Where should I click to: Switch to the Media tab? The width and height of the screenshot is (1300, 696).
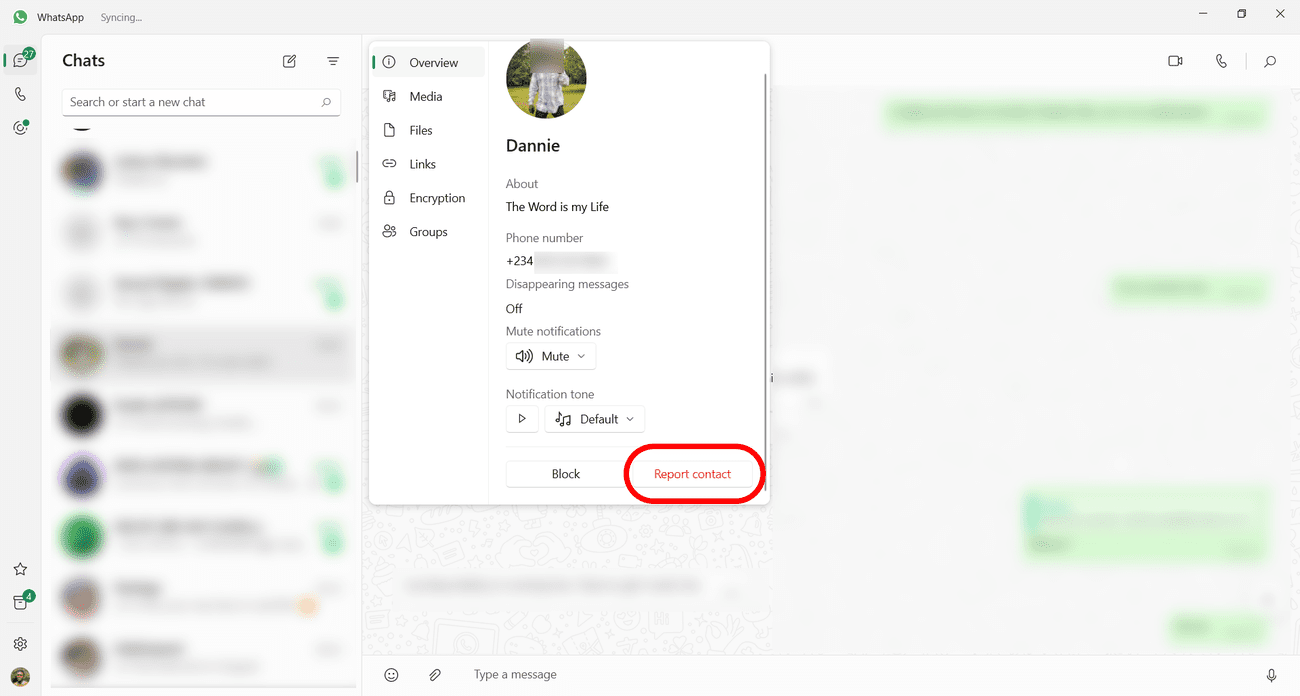tap(425, 96)
